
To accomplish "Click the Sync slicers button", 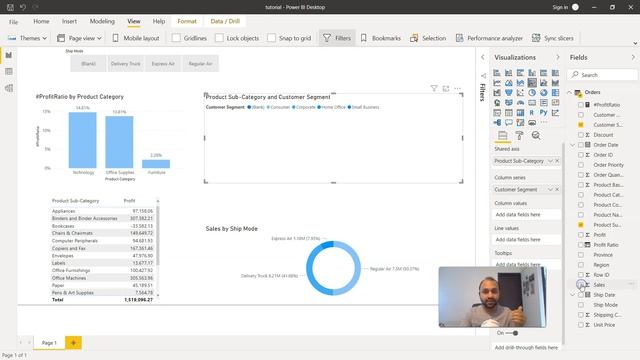I will (553, 38).
